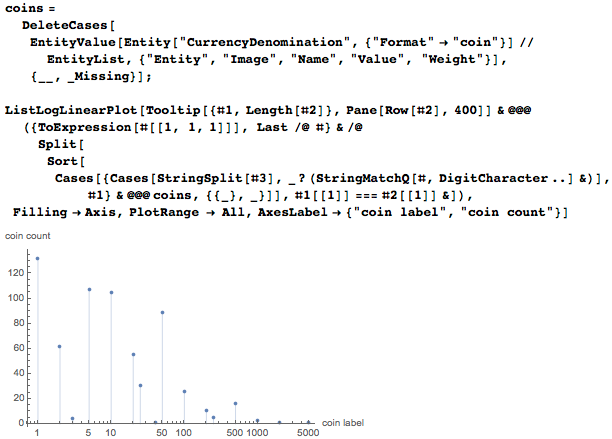Screen dimensions: 612x439
Task: Click the _Missing pattern
Action: pyautogui.click(x=98, y=76)
